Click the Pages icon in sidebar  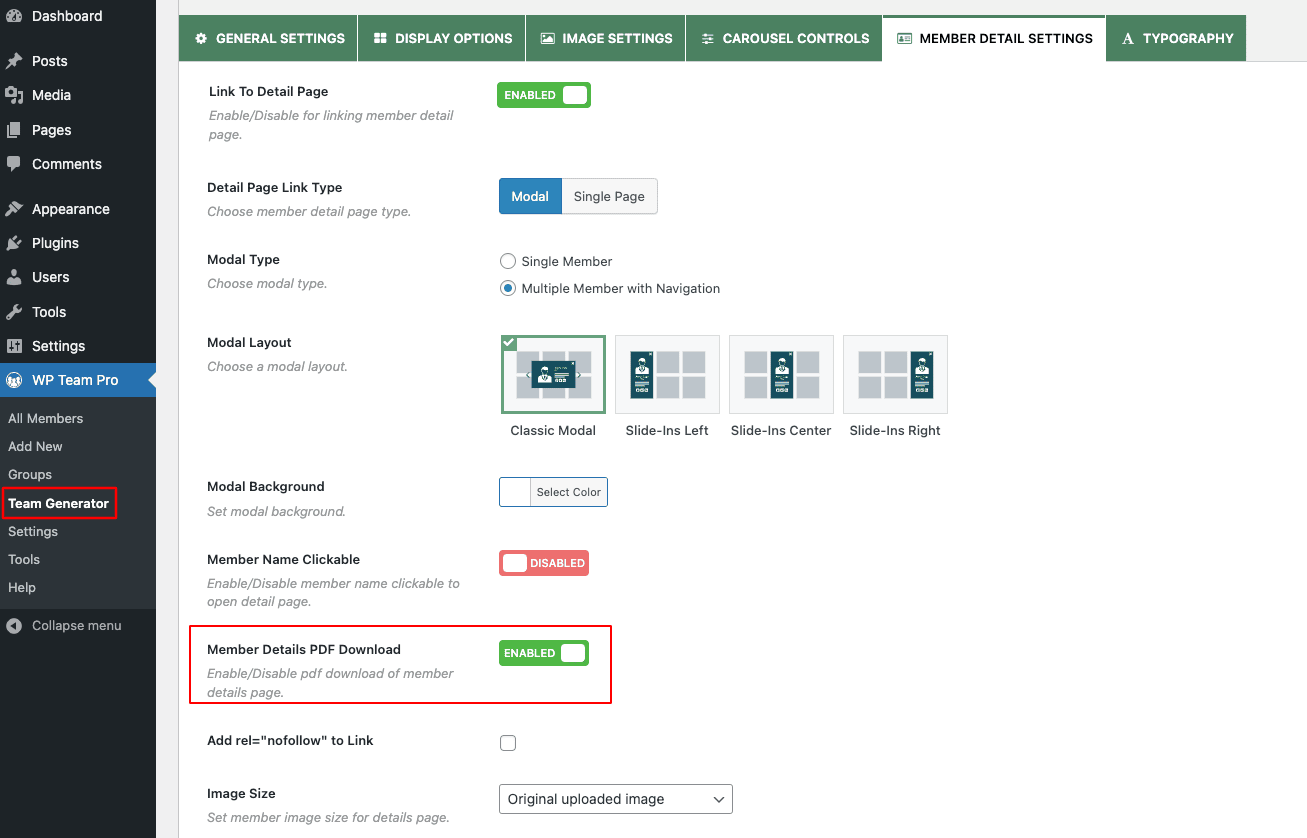click(14, 130)
